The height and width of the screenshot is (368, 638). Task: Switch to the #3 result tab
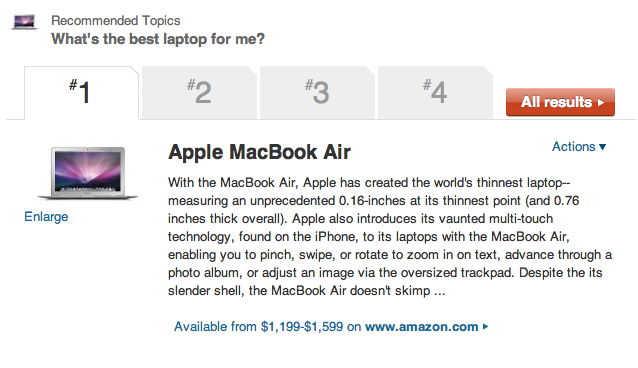317,93
